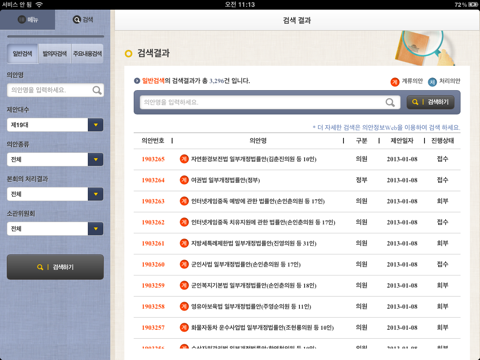Select the 일반검색 search type tab
Image resolution: width=480 pixels, height=360 pixels.
[x=23, y=54]
